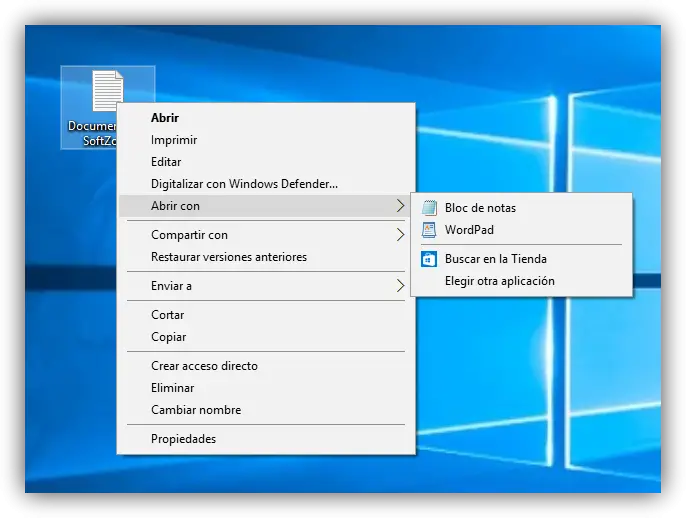Click the Store icon beside Buscar en la Tienda
The width and height of the screenshot is (686, 518).
pos(429,259)
